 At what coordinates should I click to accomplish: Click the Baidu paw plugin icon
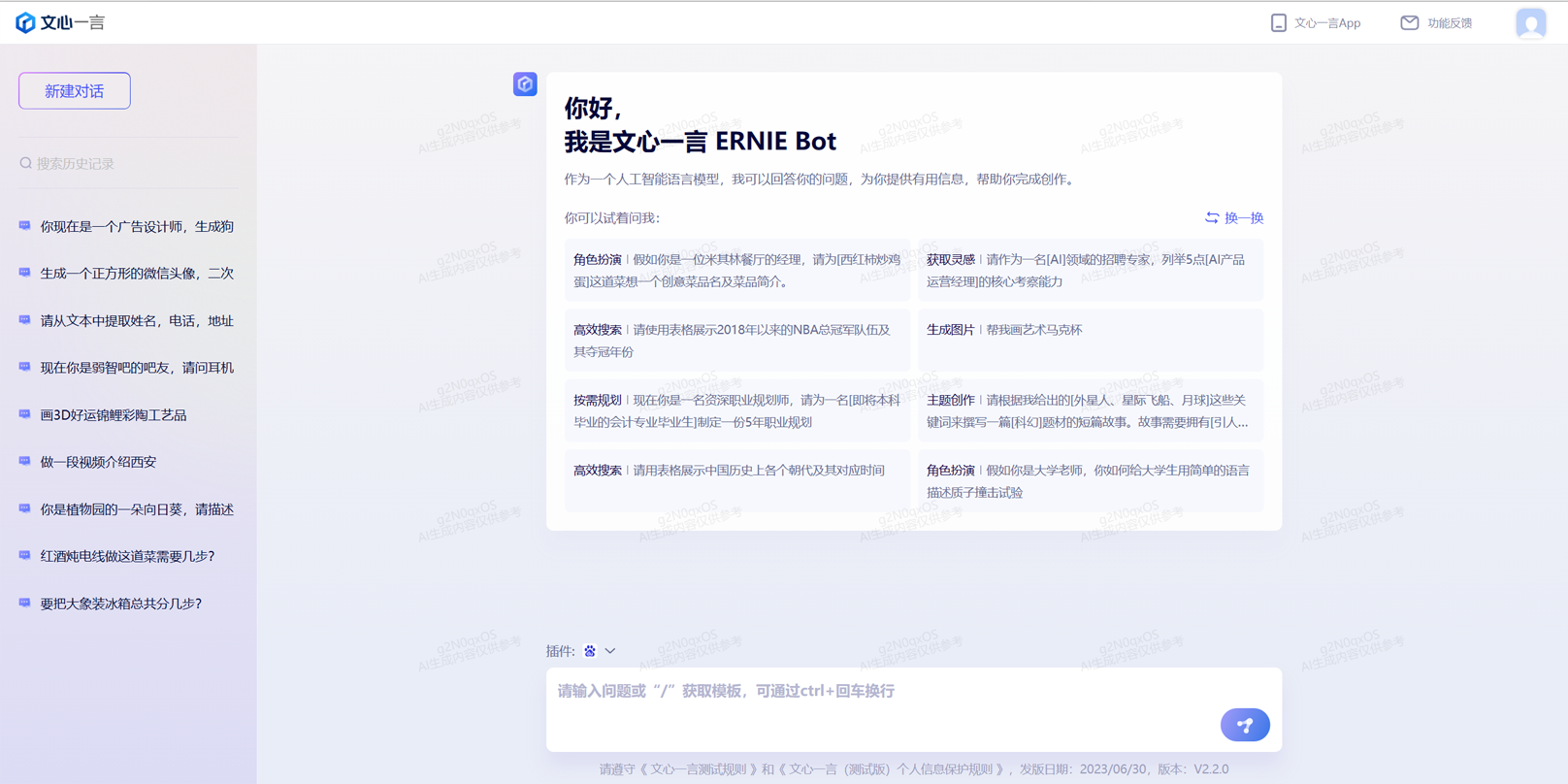pyautogui.click(x=590, y=651)
